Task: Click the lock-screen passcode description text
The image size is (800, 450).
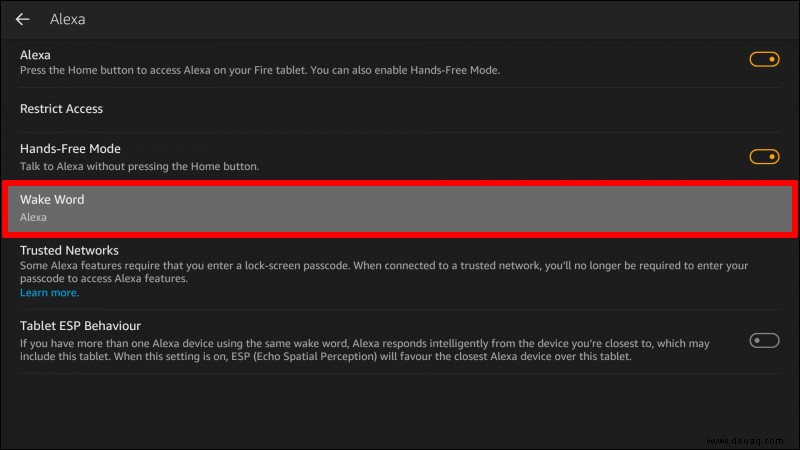Action: (x=384, y=272)
